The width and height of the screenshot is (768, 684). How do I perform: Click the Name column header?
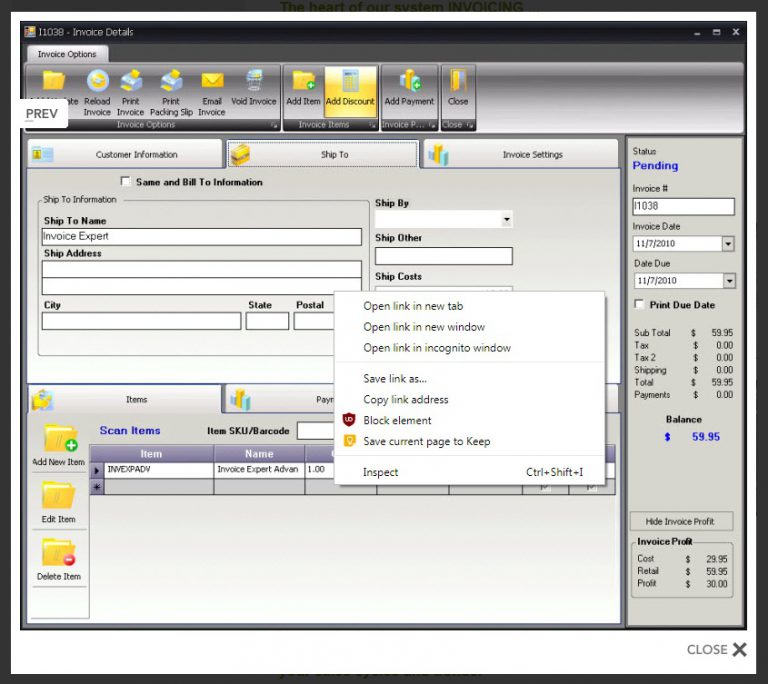point(259,454)
